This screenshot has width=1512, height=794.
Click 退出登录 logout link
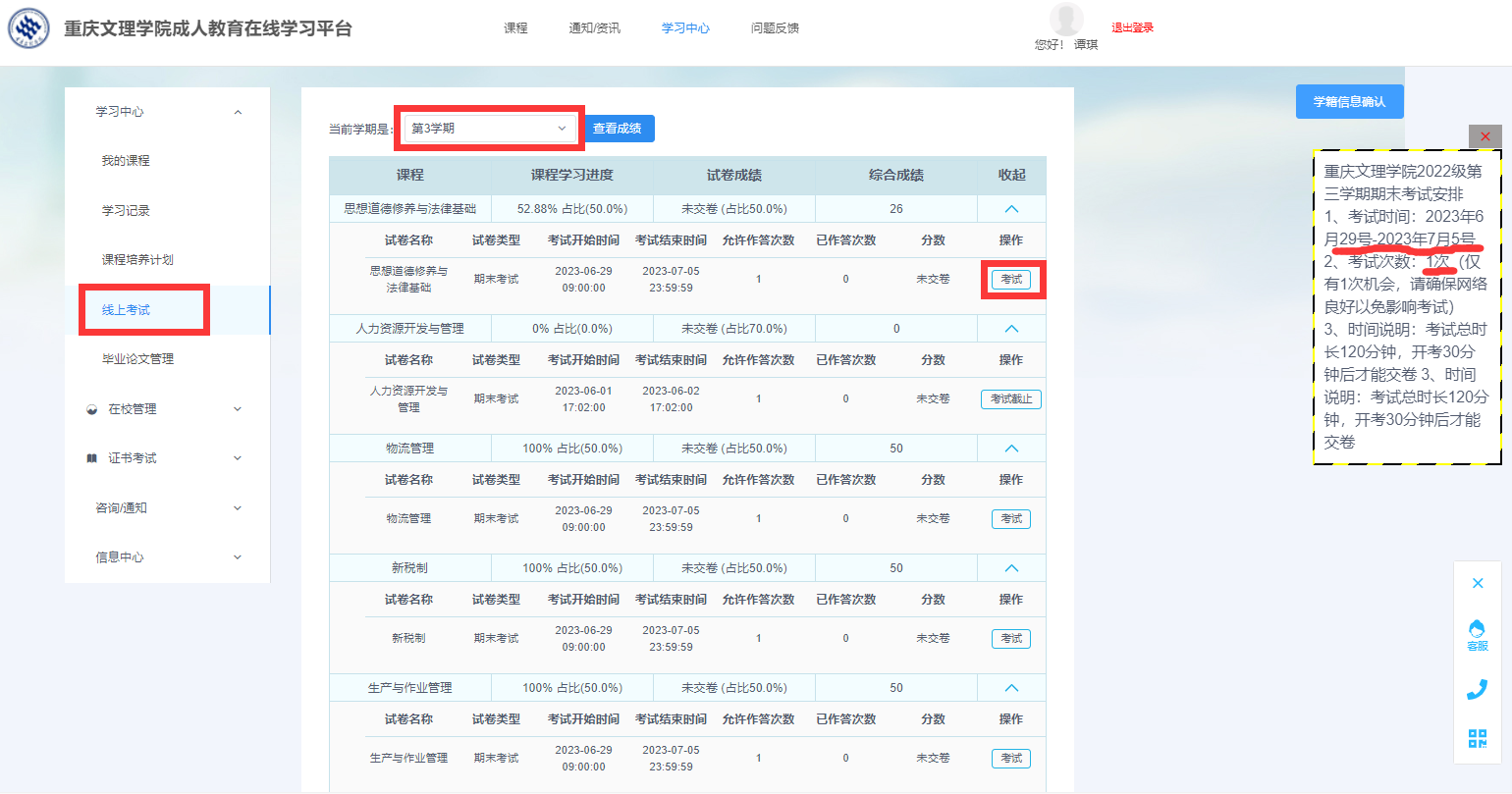[x=1132, y=27]
